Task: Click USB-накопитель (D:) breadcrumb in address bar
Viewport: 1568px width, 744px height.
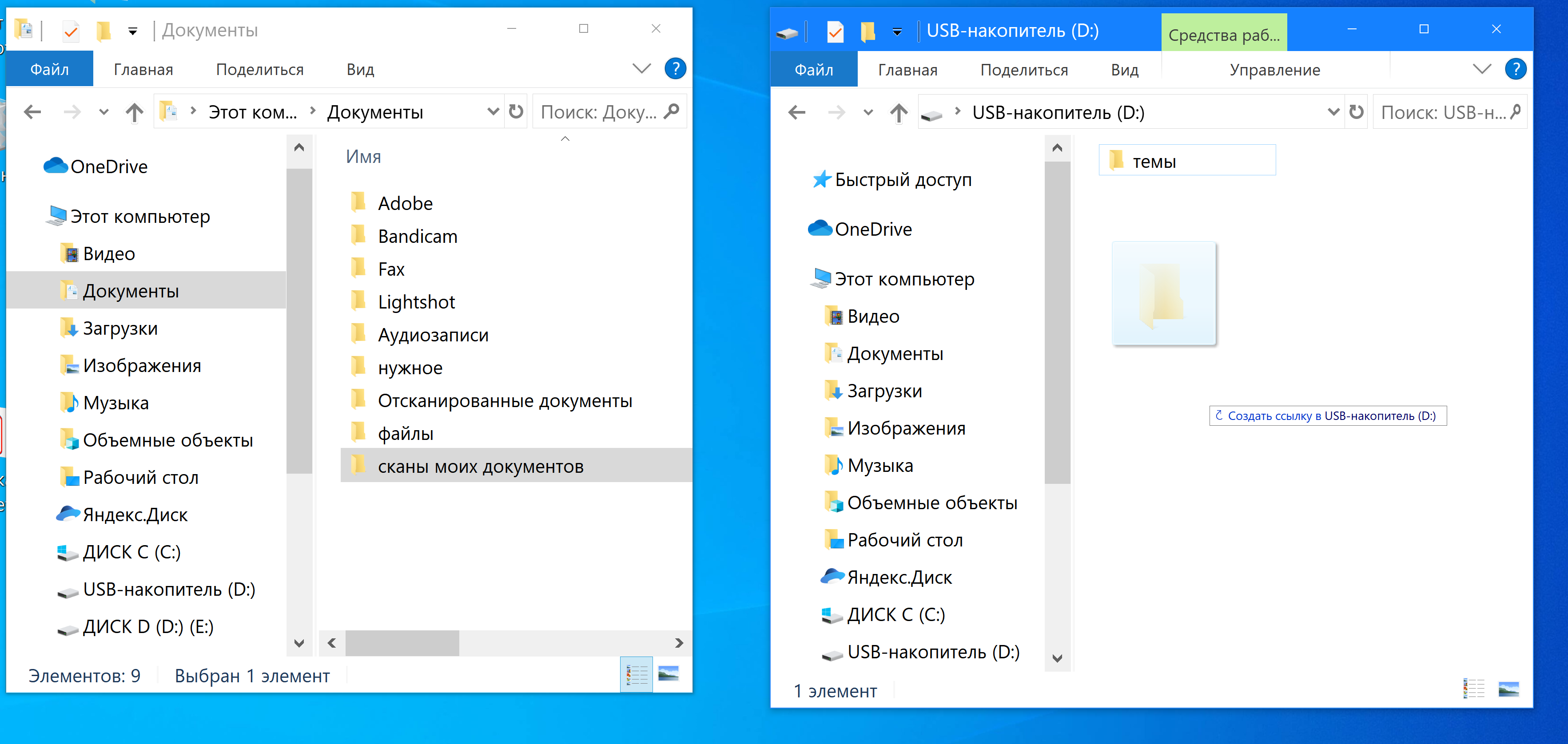Action: (x=1058, y=113)
